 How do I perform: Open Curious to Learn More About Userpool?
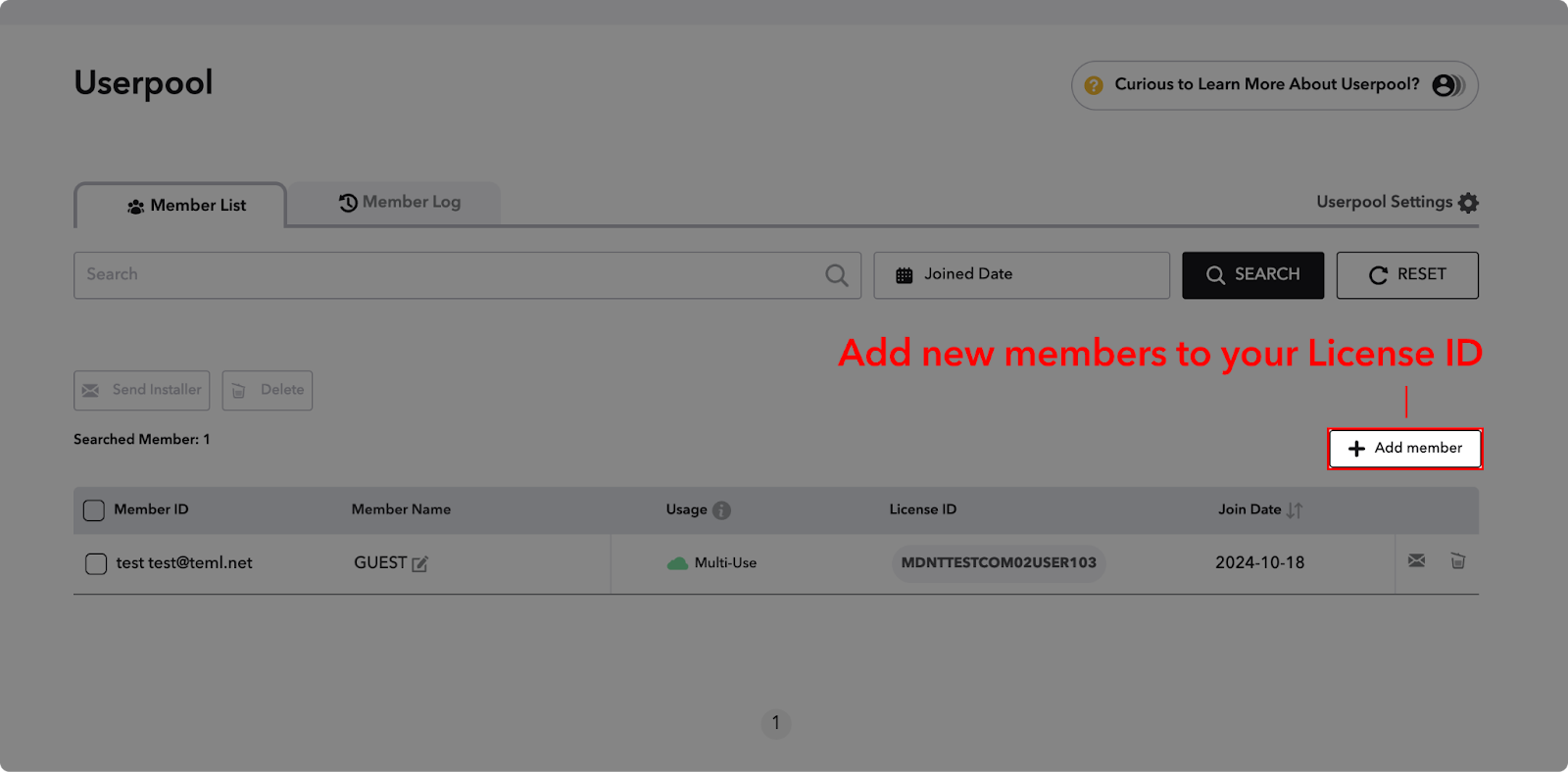point(1274,85)
